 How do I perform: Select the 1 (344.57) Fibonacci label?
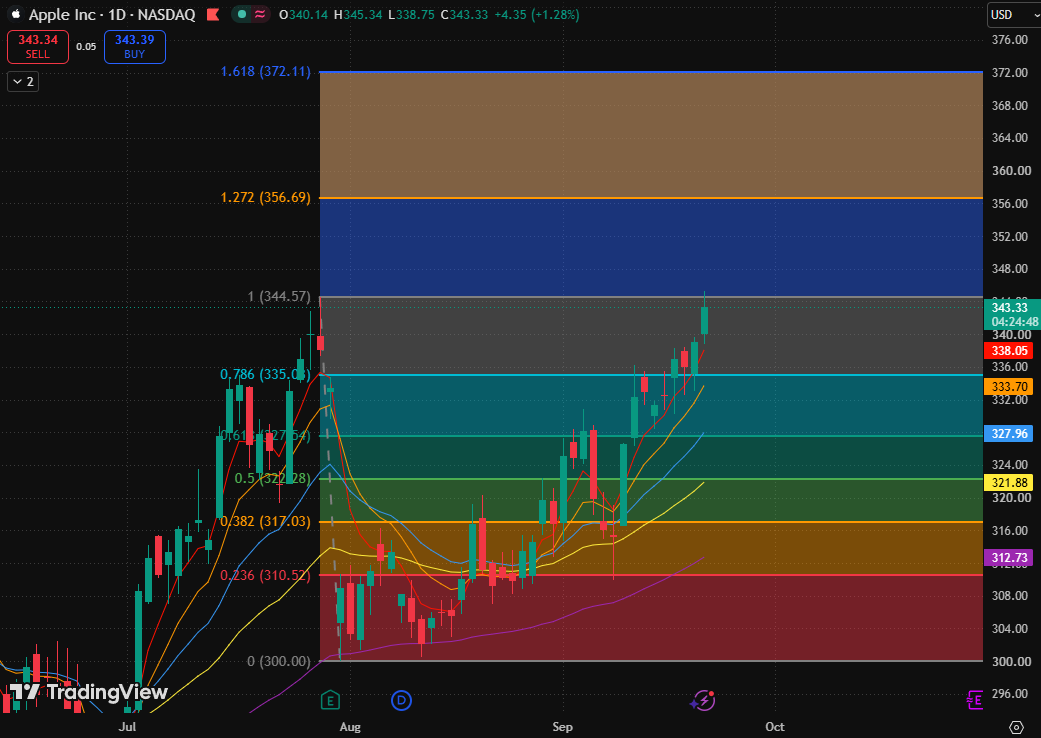[x=279, y=296]
